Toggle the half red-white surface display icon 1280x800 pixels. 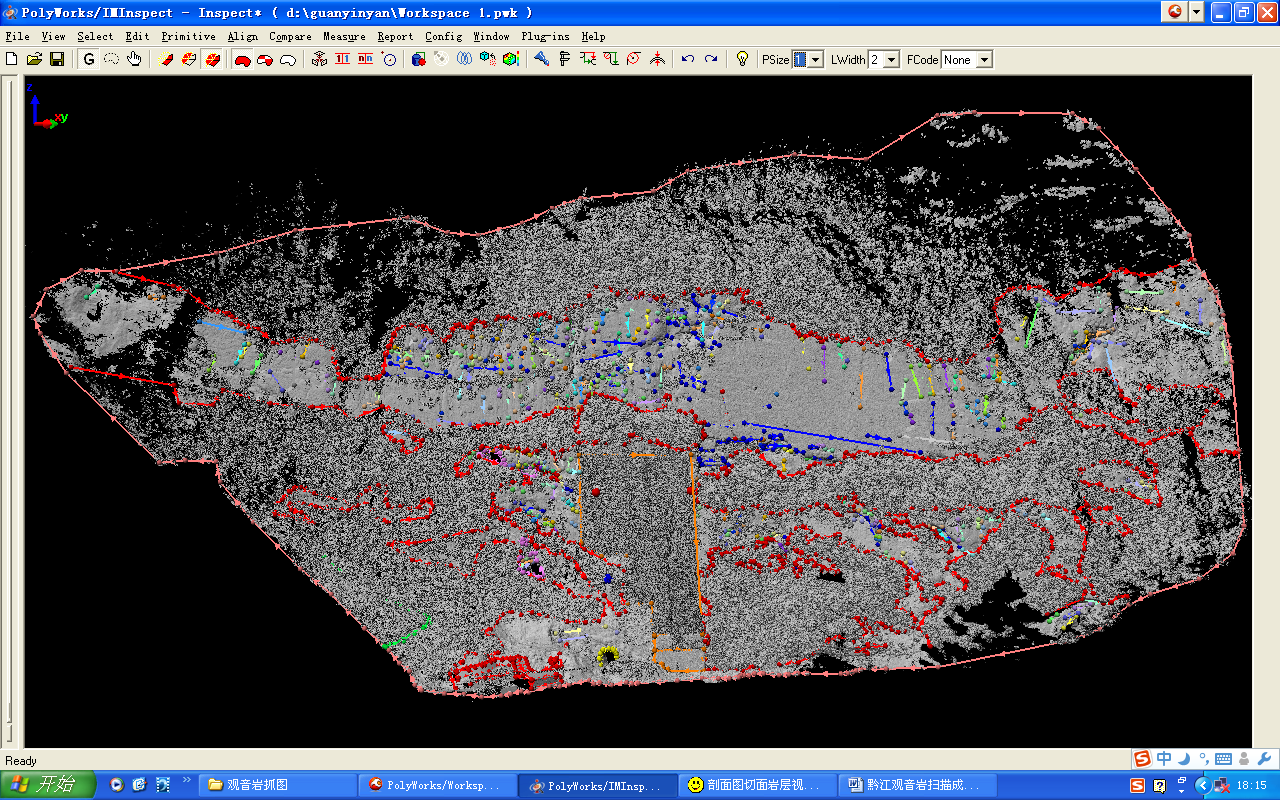point(265,60)
